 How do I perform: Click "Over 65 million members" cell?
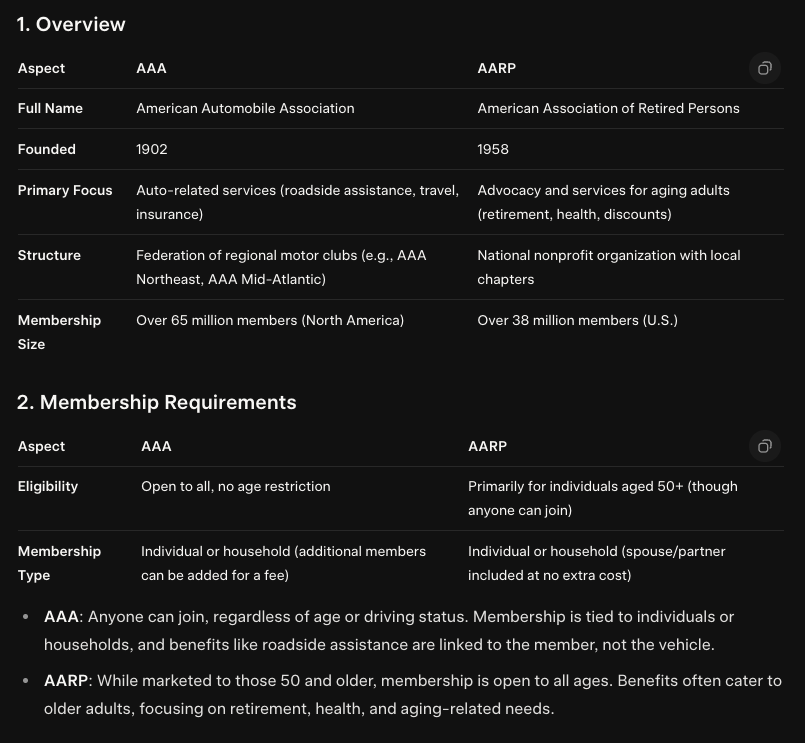pyautogui.click(x=270, y=320)
